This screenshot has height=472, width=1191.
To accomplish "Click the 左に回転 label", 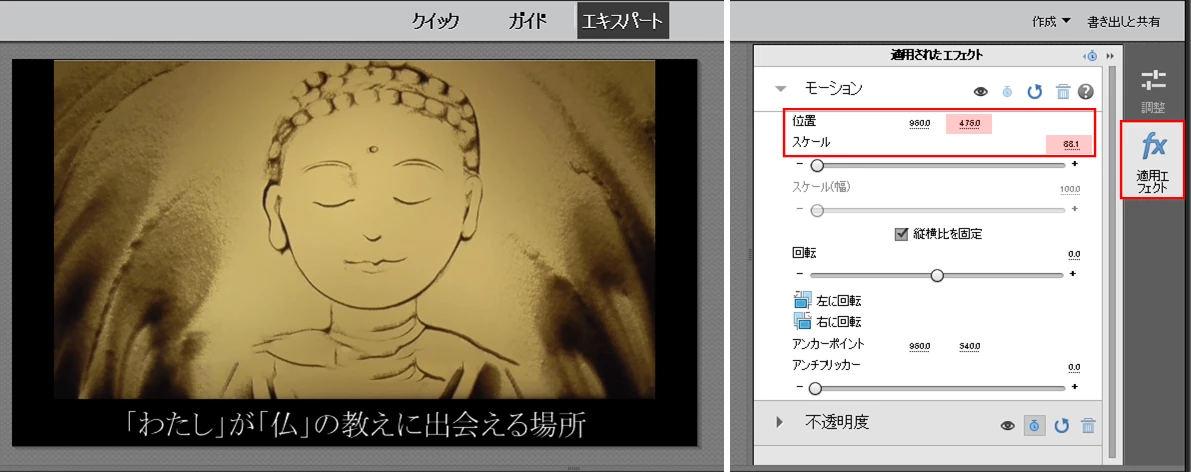I will (x=839, y=301).
